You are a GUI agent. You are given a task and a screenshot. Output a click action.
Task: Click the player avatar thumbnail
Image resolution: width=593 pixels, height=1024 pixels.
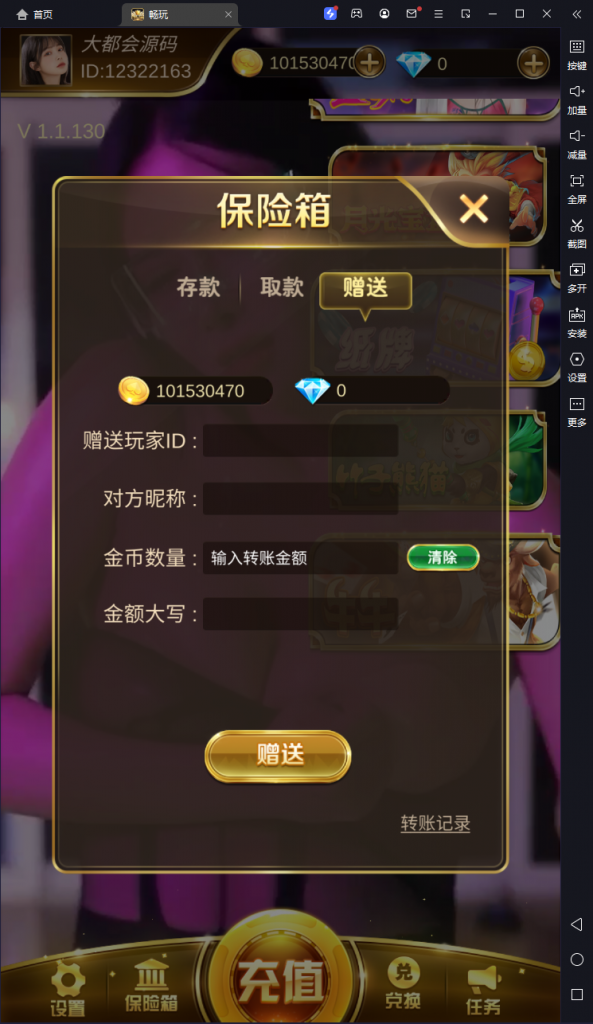[x=46, y=60]
